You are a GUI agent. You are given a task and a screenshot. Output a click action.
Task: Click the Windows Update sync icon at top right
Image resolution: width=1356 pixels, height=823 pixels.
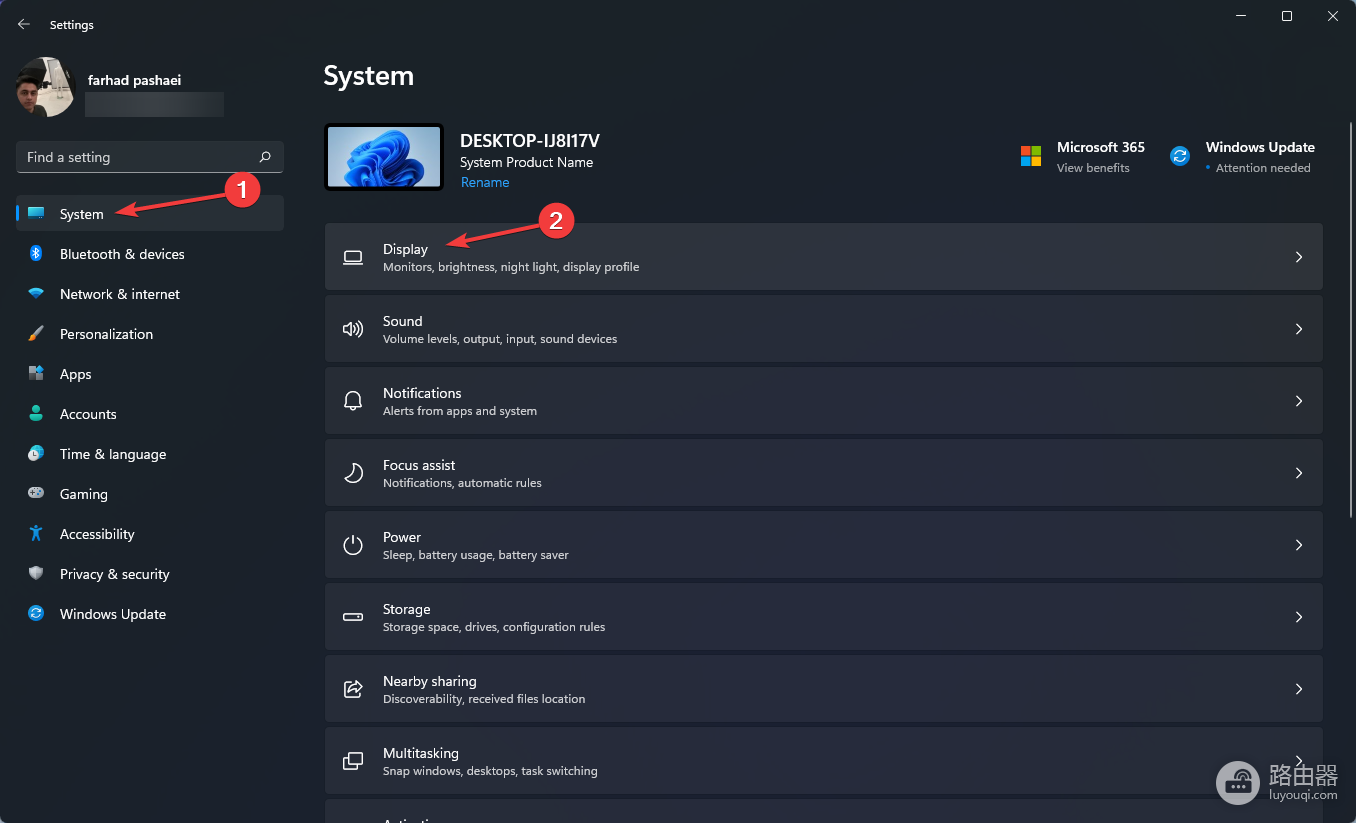pyautogui.click(x=1180, y=156)
